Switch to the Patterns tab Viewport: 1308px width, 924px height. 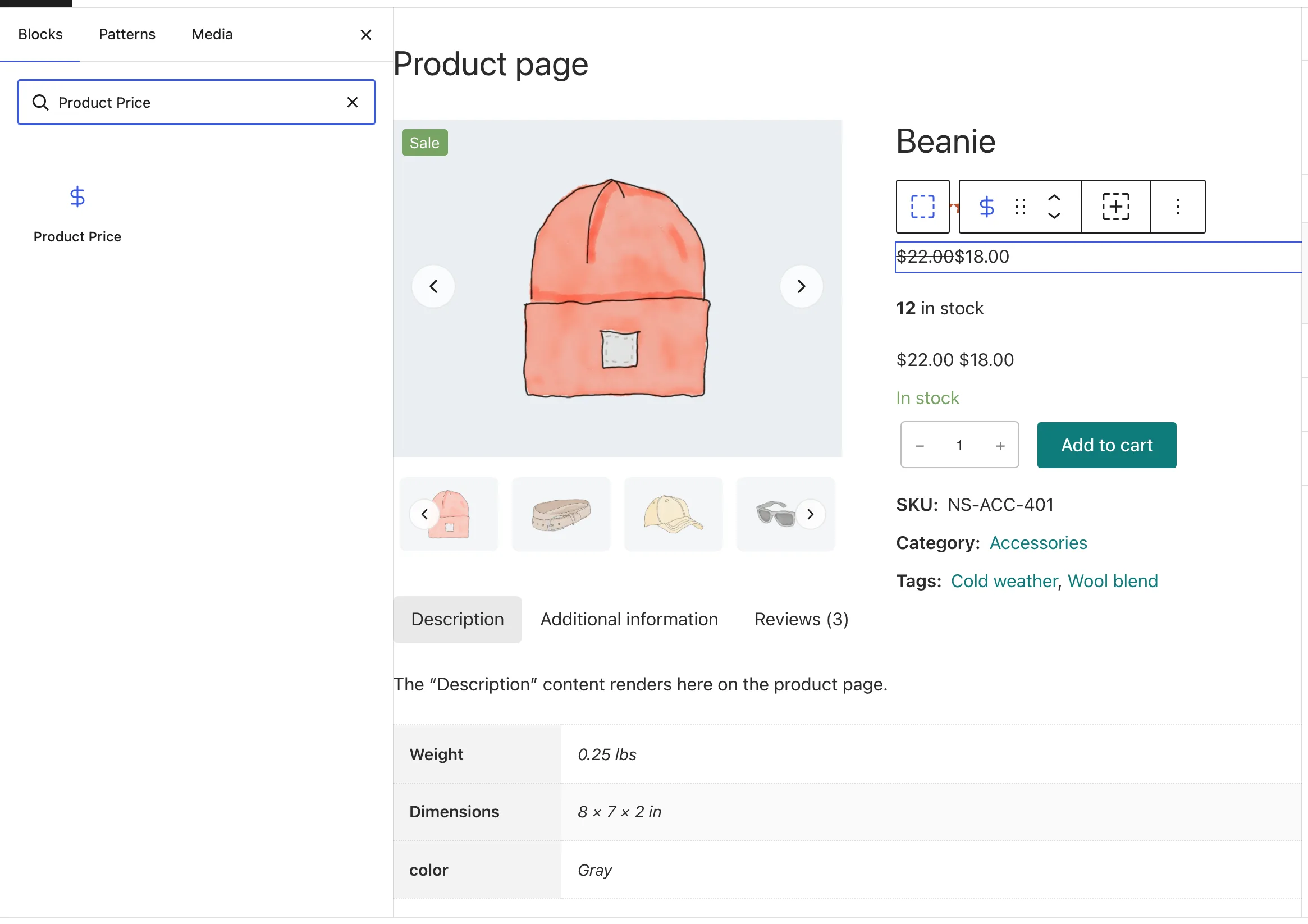coord(126,34)
